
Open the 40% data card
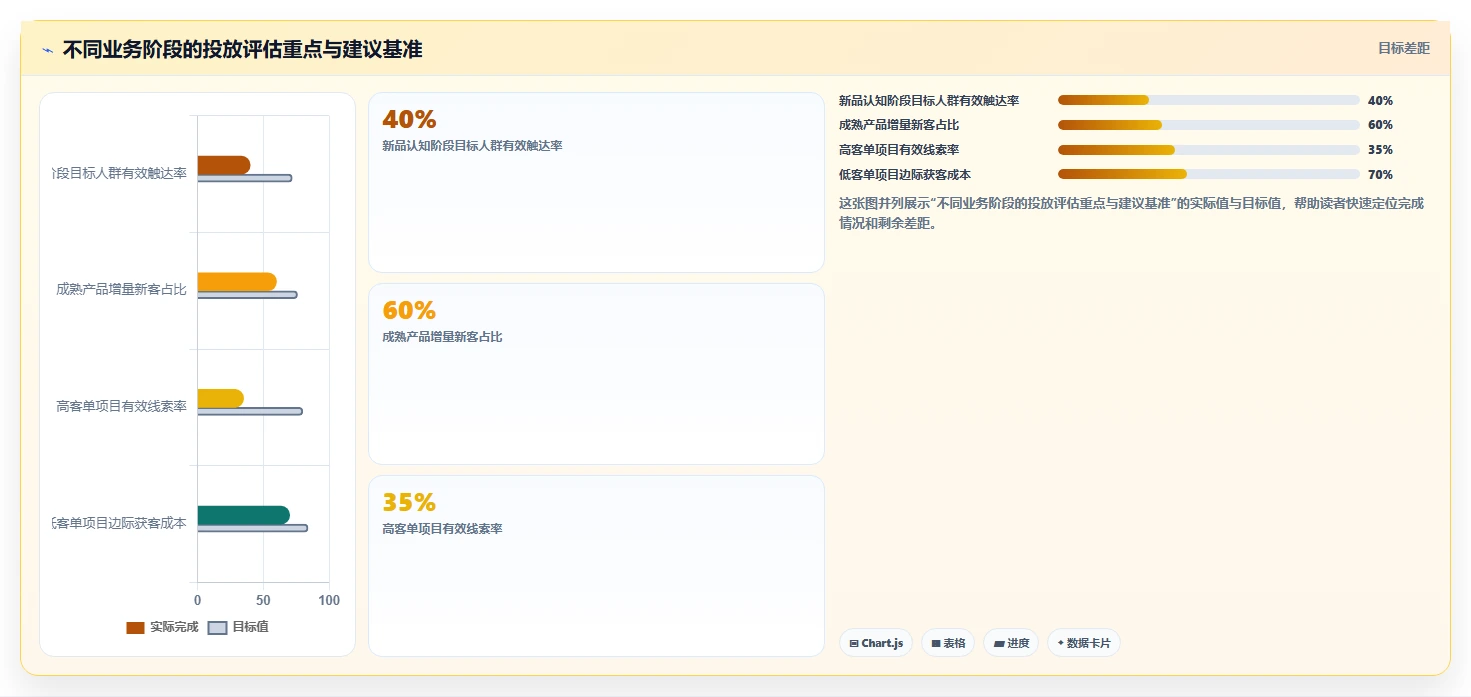coord(596,183)
